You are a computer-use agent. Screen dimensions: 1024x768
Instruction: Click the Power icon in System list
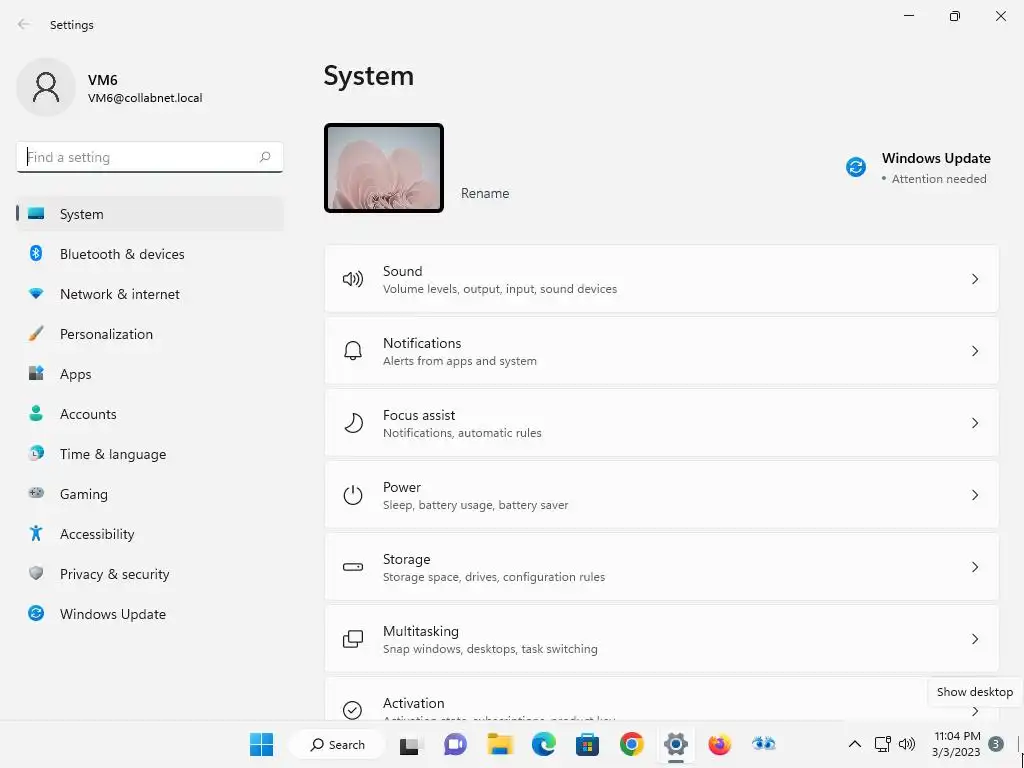pos(353,495)
